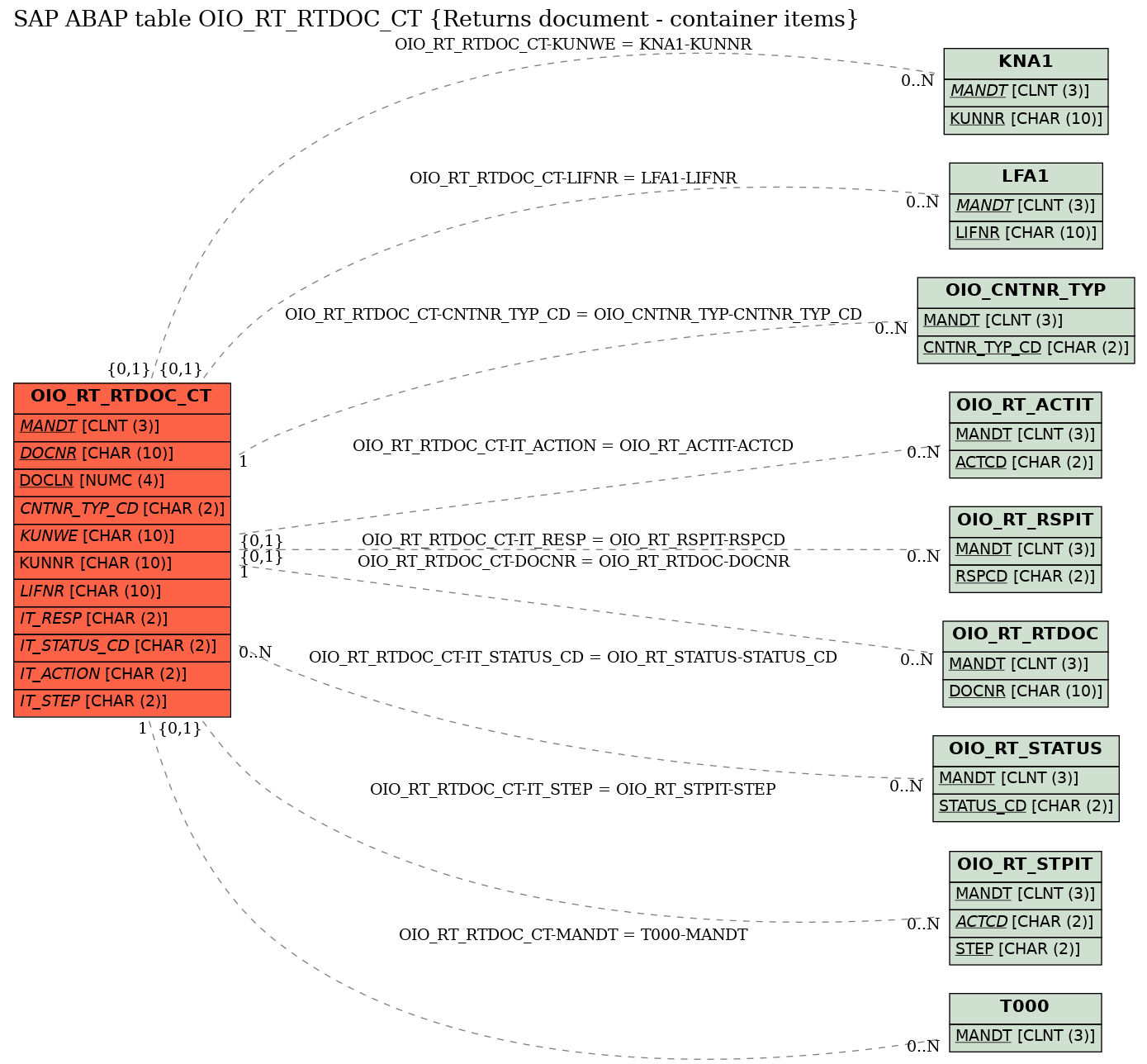The width and height of the screenshot is (1147, 1064).
Task: Open the OIO_RT_STPIT table header
Action: pos(1026,865)
